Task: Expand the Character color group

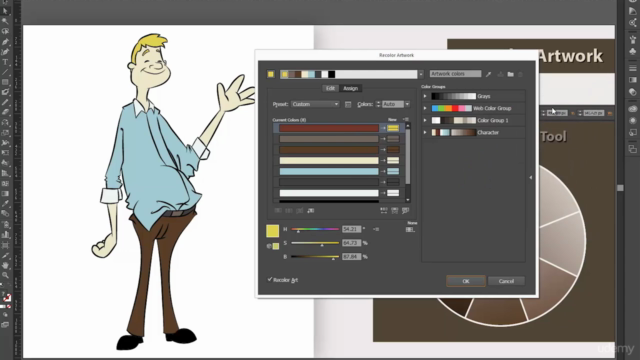Action: click(425, 132)
